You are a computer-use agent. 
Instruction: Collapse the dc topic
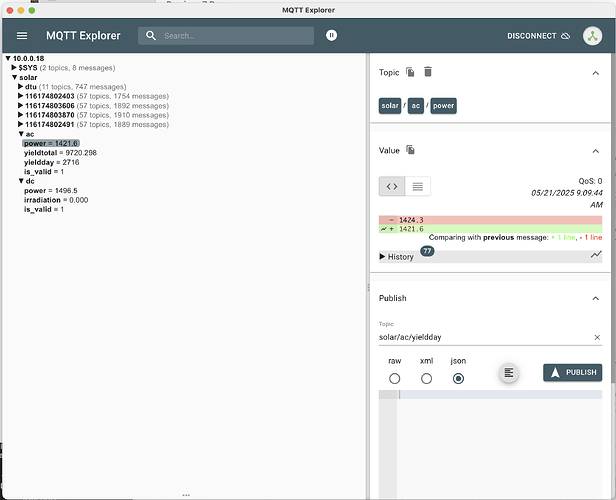point(21,181)
